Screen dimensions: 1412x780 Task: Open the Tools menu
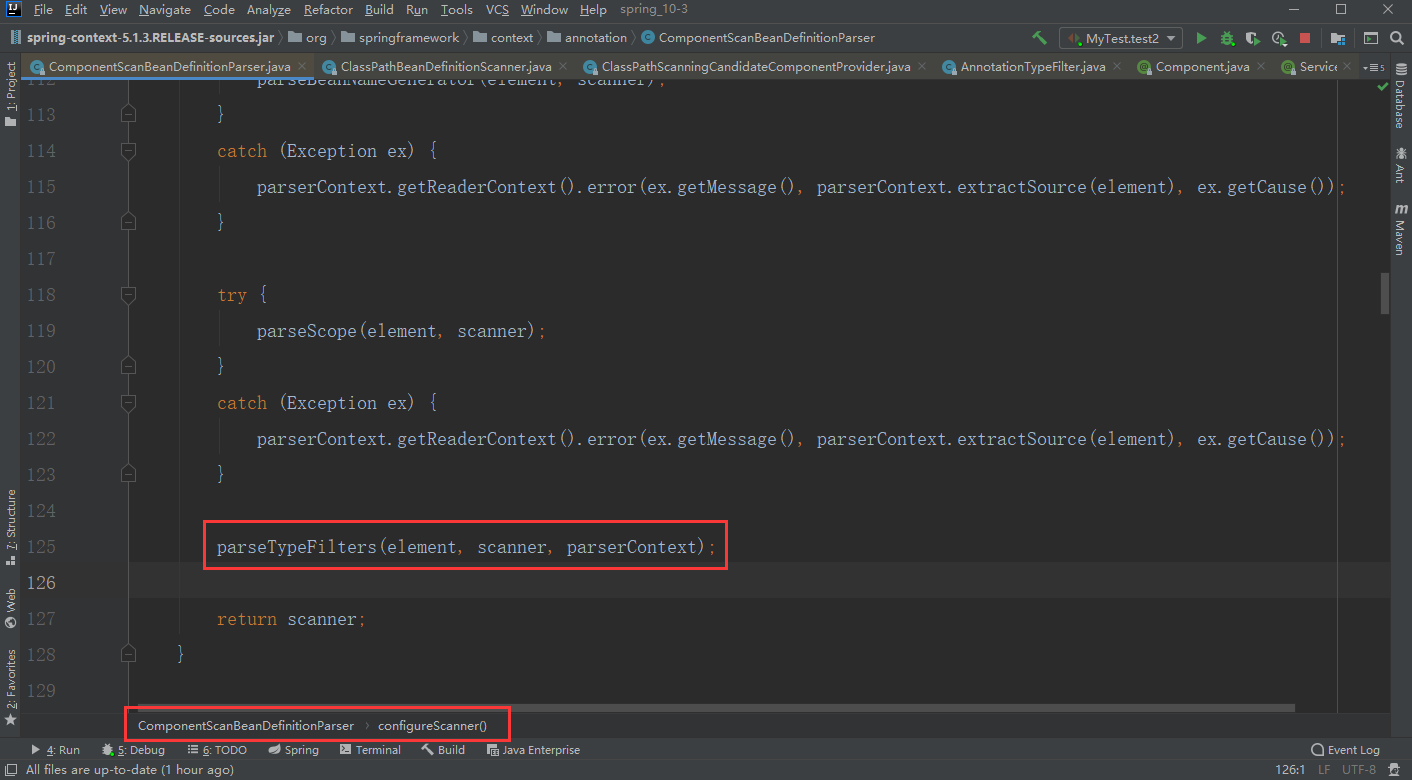point(456,10)
